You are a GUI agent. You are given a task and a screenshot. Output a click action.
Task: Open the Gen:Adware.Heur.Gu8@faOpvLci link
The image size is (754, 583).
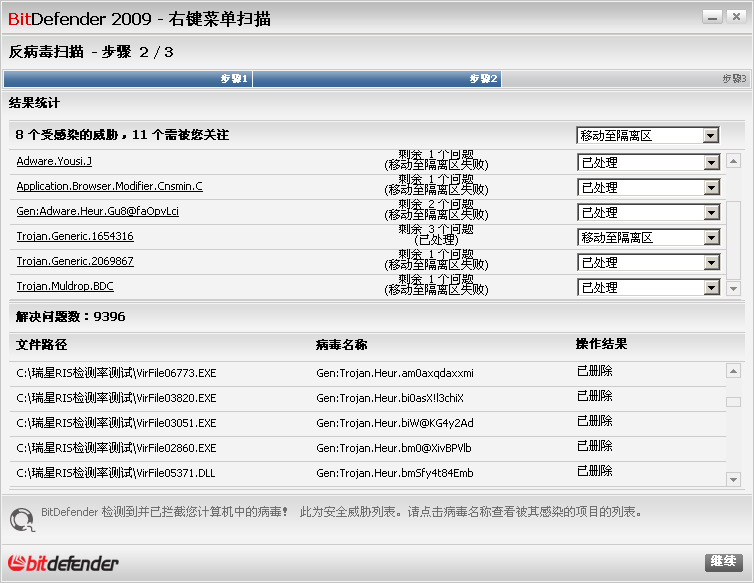98,211
